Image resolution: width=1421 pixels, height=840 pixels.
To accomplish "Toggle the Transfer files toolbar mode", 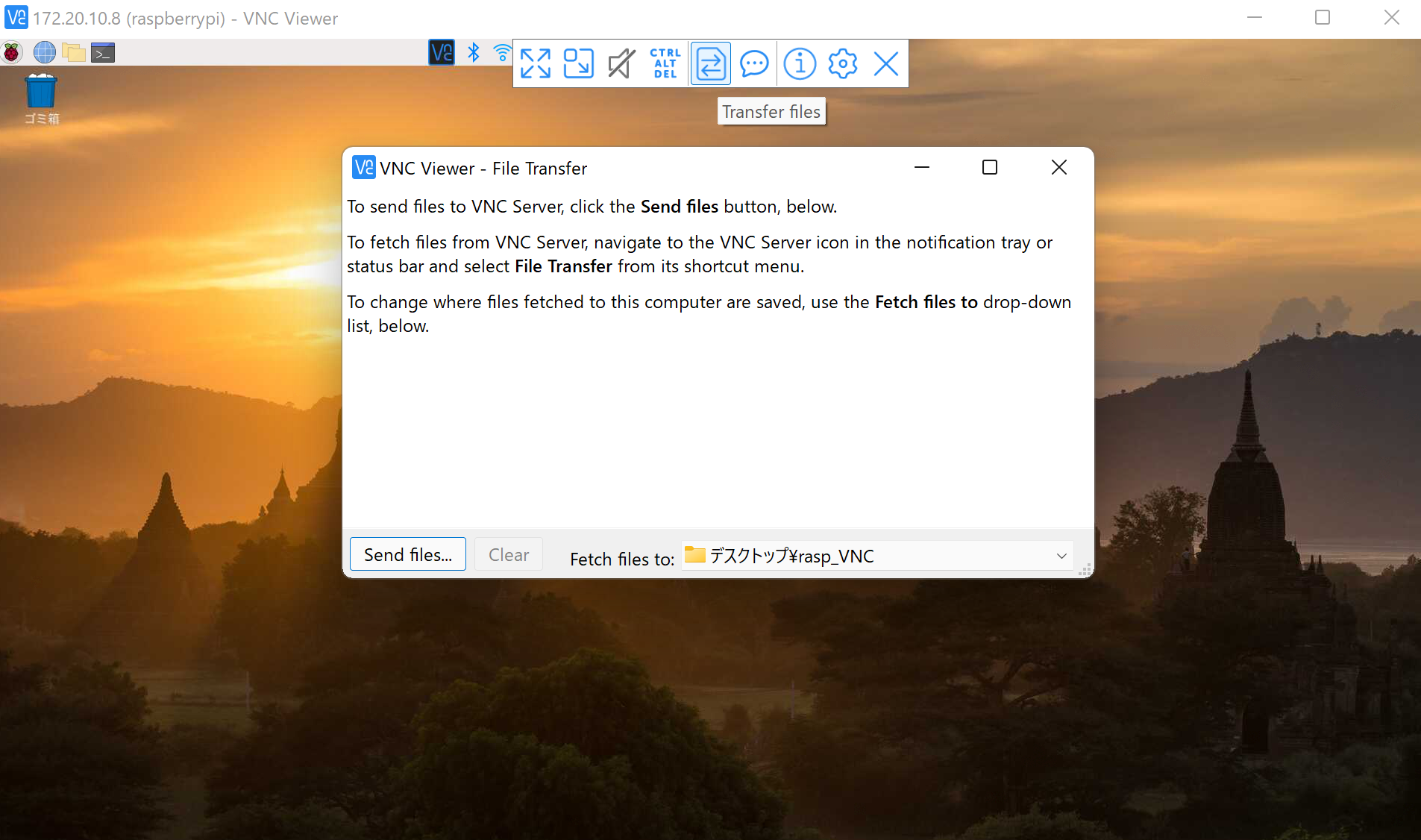I will coord(709,63).
